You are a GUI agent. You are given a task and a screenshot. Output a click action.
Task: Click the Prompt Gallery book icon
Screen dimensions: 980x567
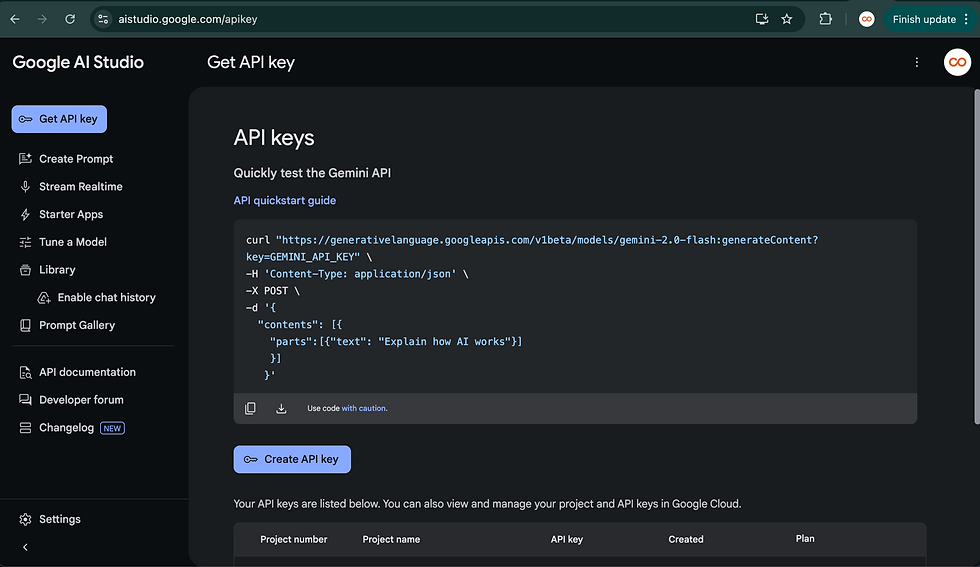click(x=25, y=325)
